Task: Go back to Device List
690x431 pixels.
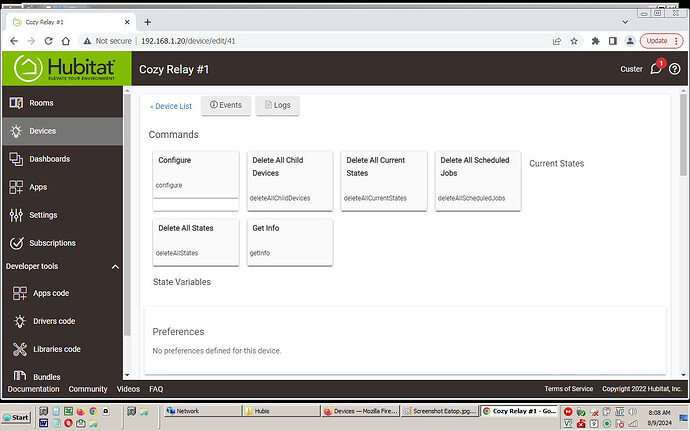Action: pos(171,106)
